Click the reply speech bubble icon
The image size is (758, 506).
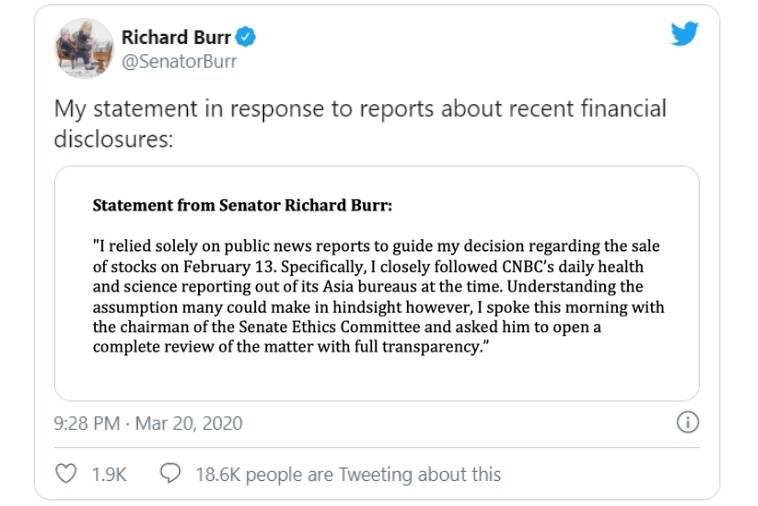tap(170, 474)
